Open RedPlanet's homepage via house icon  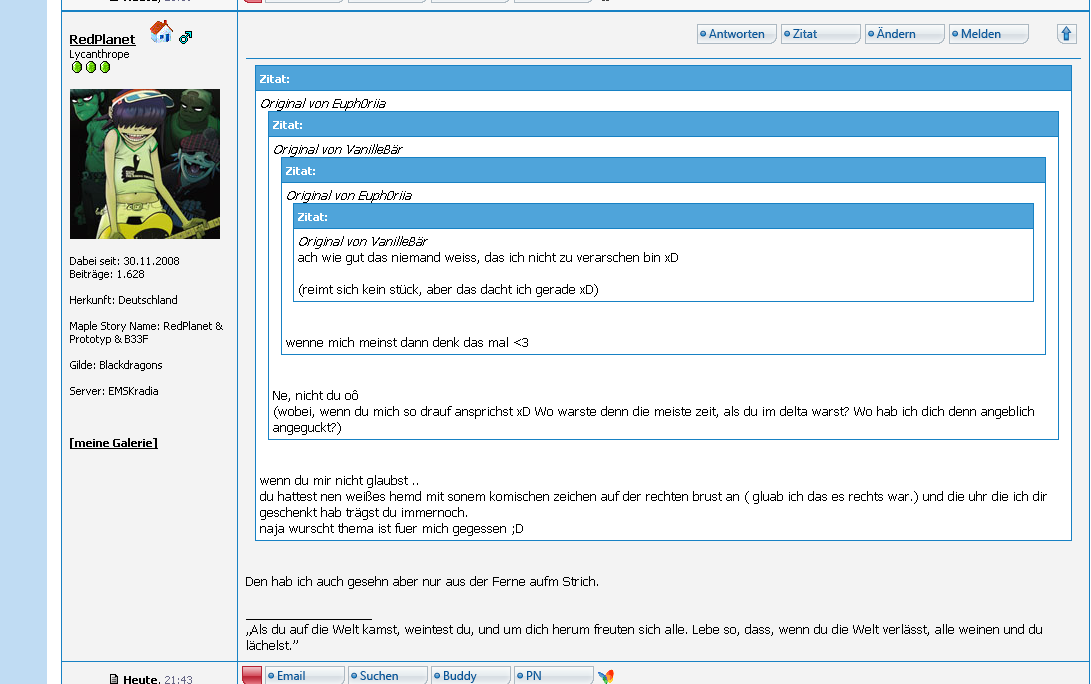(x=161, y=32)
